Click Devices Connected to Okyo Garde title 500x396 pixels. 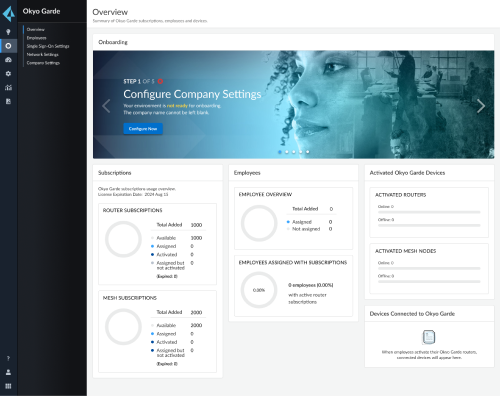tap(412, 314)
